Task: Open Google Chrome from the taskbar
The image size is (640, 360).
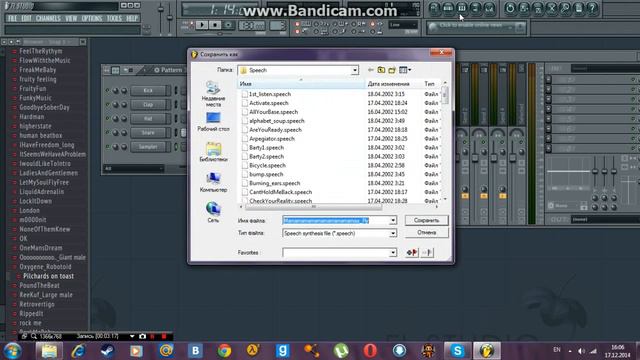Action: click(x=224, y=351)
